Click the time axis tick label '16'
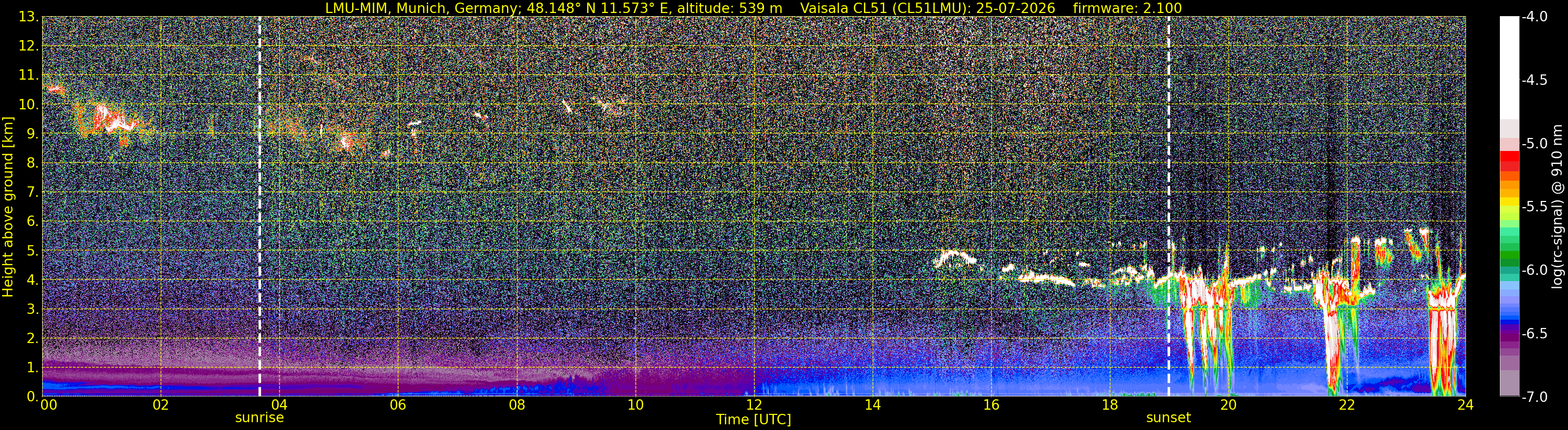The height and width of the screenshot is (430, 1568). point(991,405)
